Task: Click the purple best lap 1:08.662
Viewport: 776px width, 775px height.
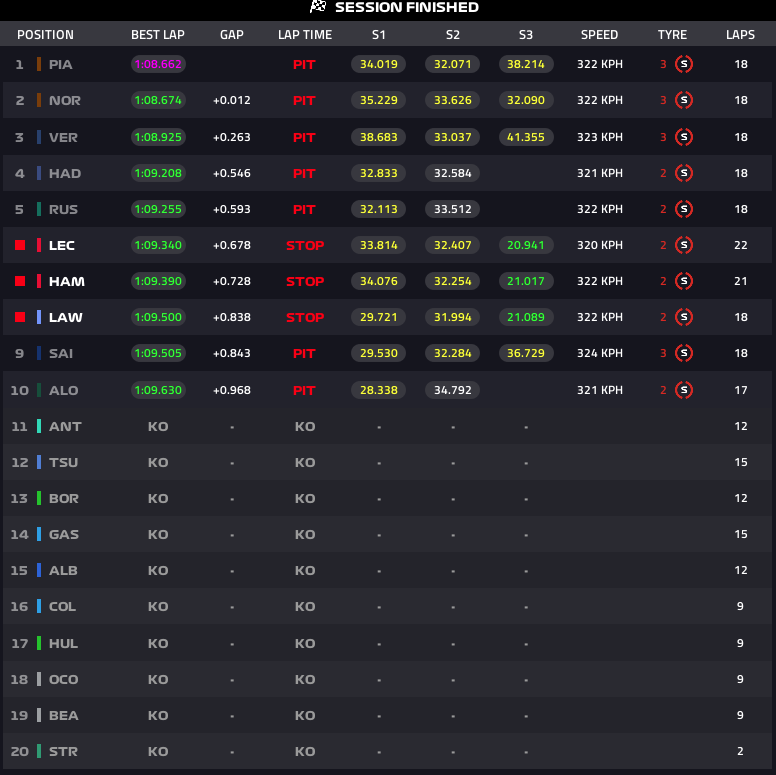Action: (x=158, y=64)
